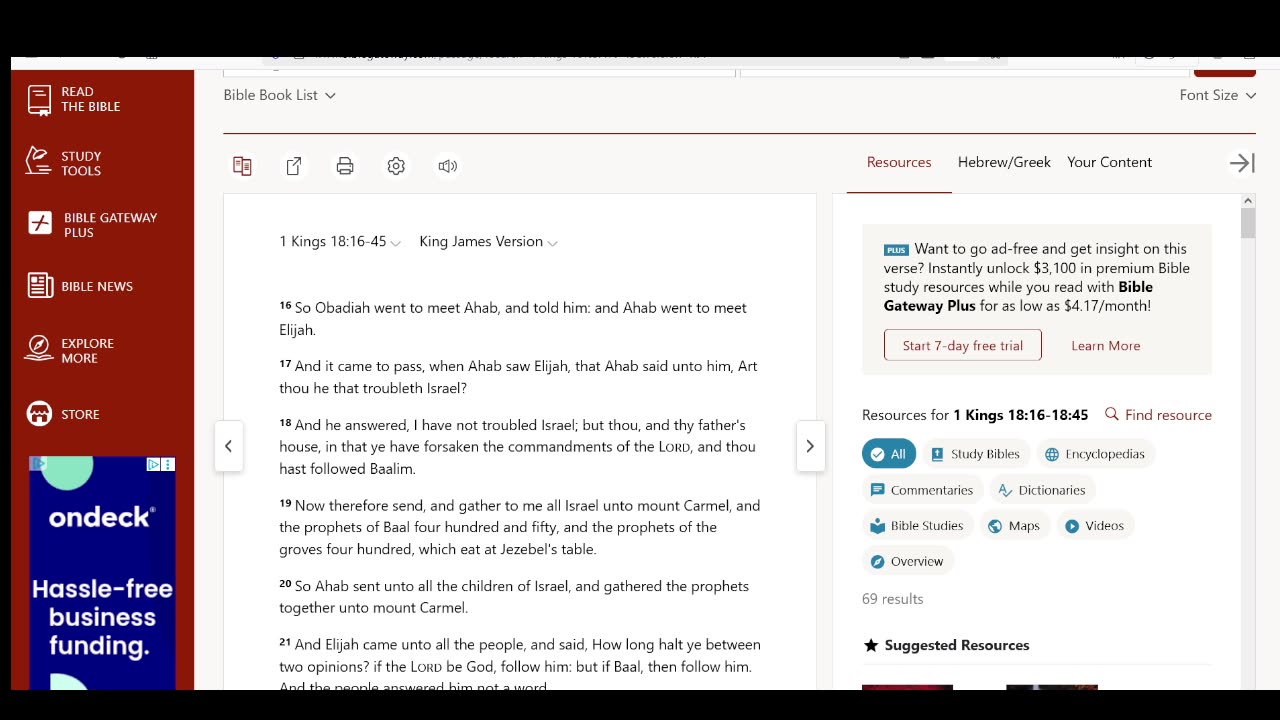The image size is (1280, 720).
Task: Open the Study Tools sidebar icon
Action: [x=39, y=163]
